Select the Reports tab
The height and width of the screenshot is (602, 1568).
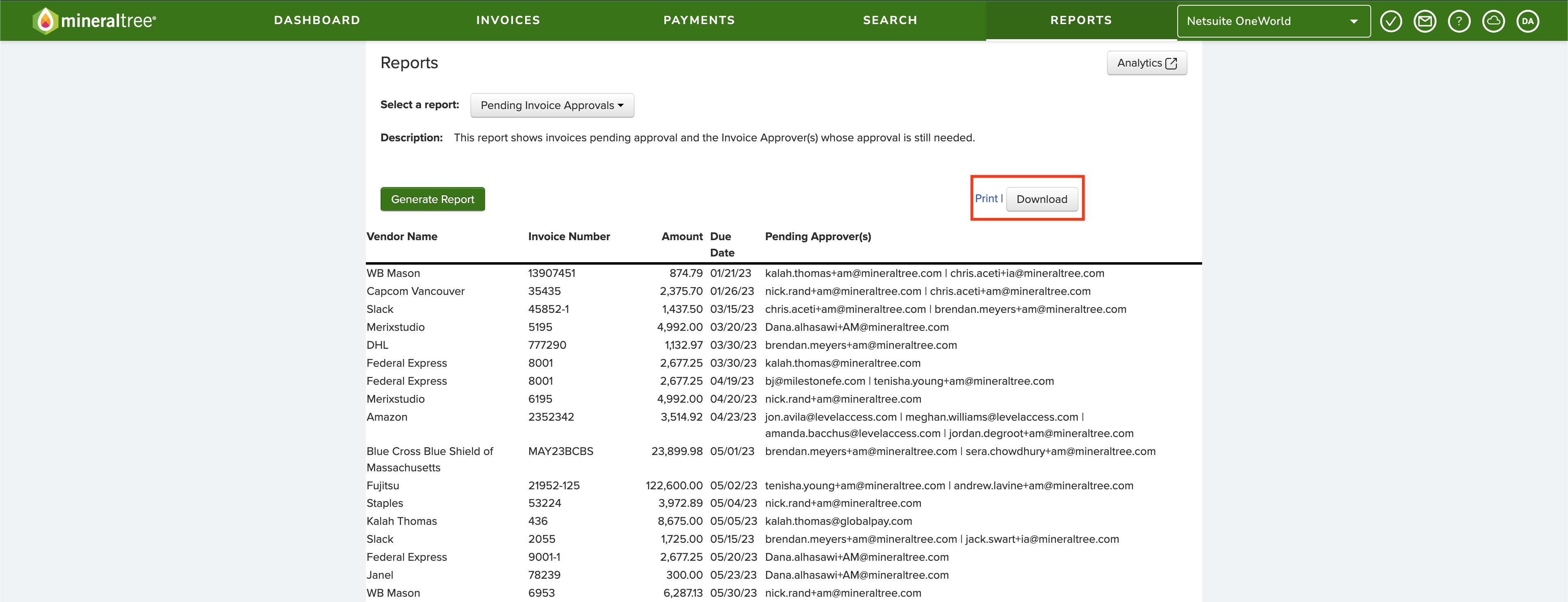[1081, 20]
